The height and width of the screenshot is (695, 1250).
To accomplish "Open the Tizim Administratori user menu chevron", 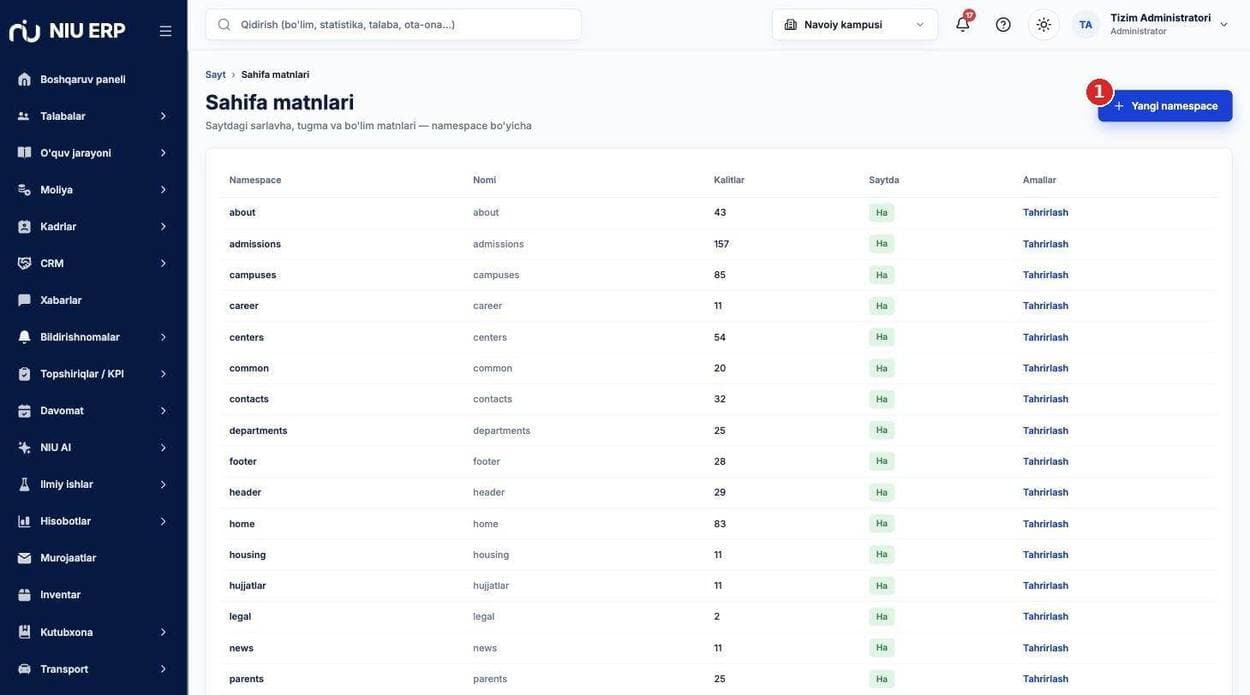I will coord(1224,24).
